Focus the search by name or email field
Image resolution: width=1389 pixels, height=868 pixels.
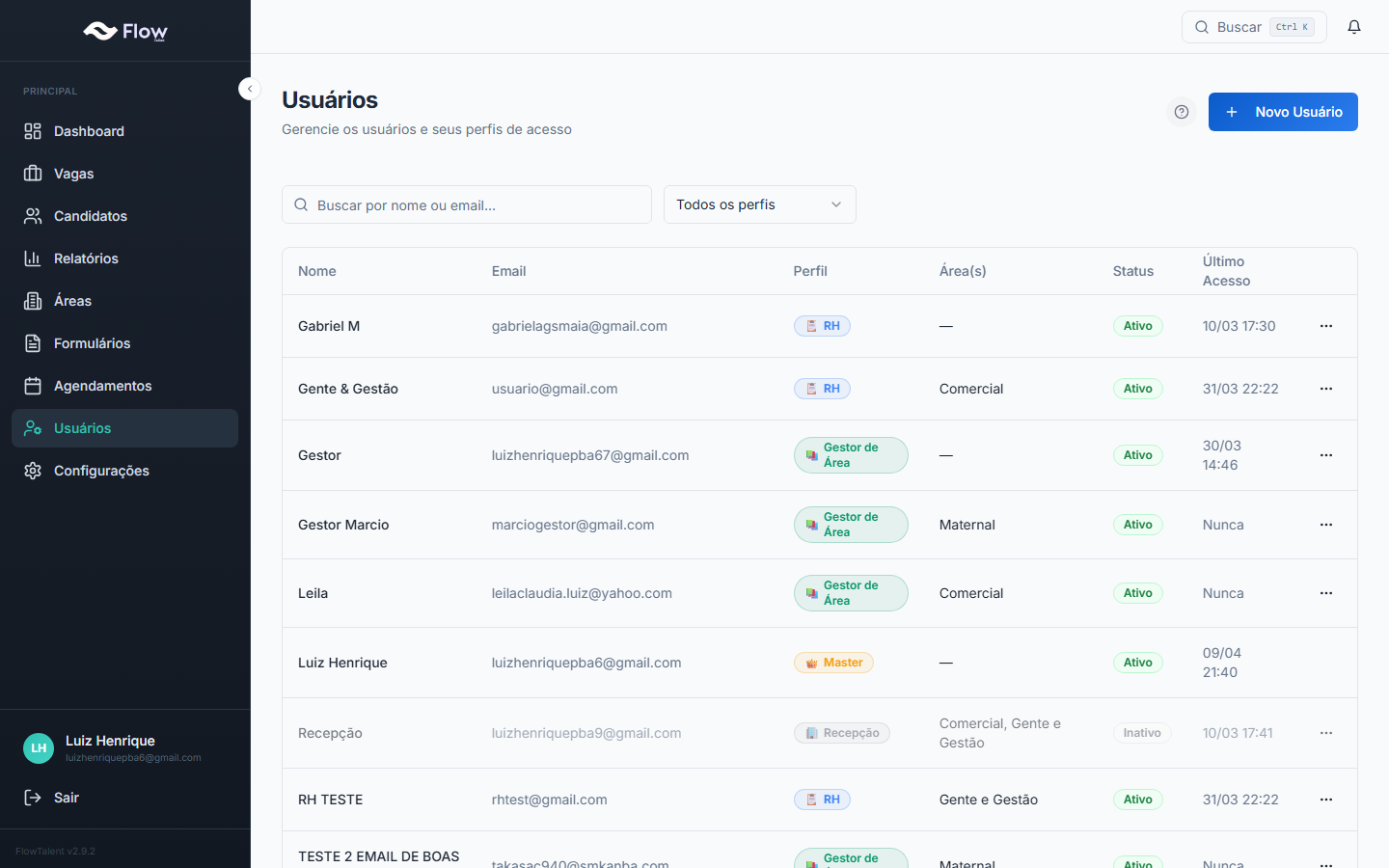467,204
